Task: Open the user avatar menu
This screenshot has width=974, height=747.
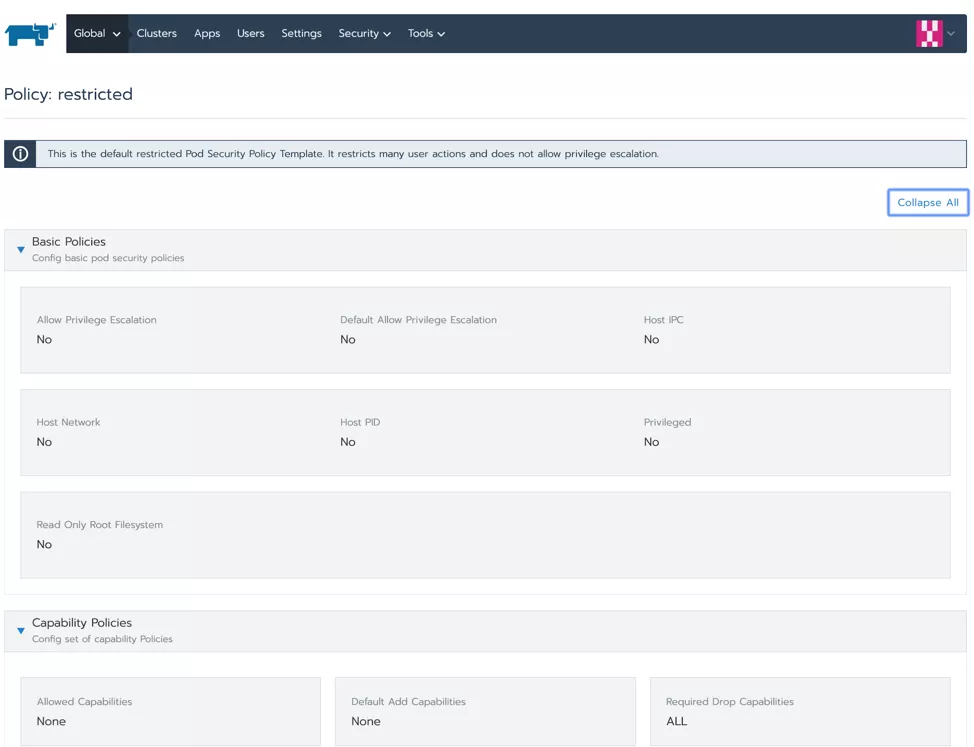Action: point(929,34)
